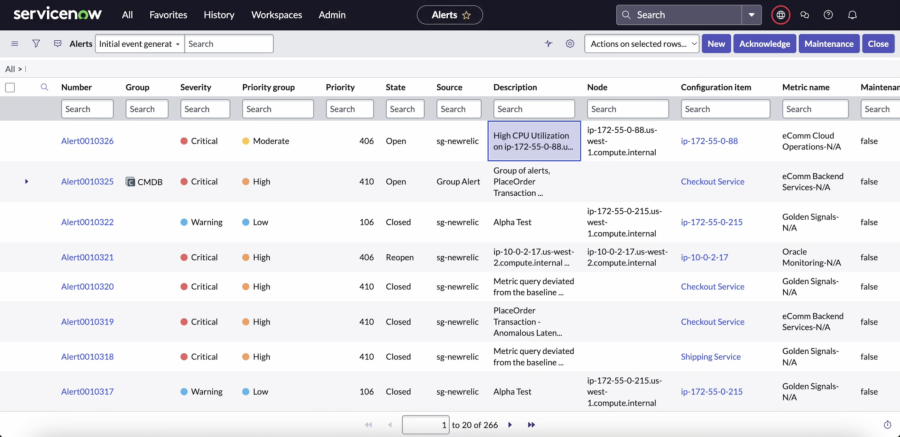Screen dimensions: 900x437
Task: Open the Initial event generated field dropdown
Action: pos(139,44)
